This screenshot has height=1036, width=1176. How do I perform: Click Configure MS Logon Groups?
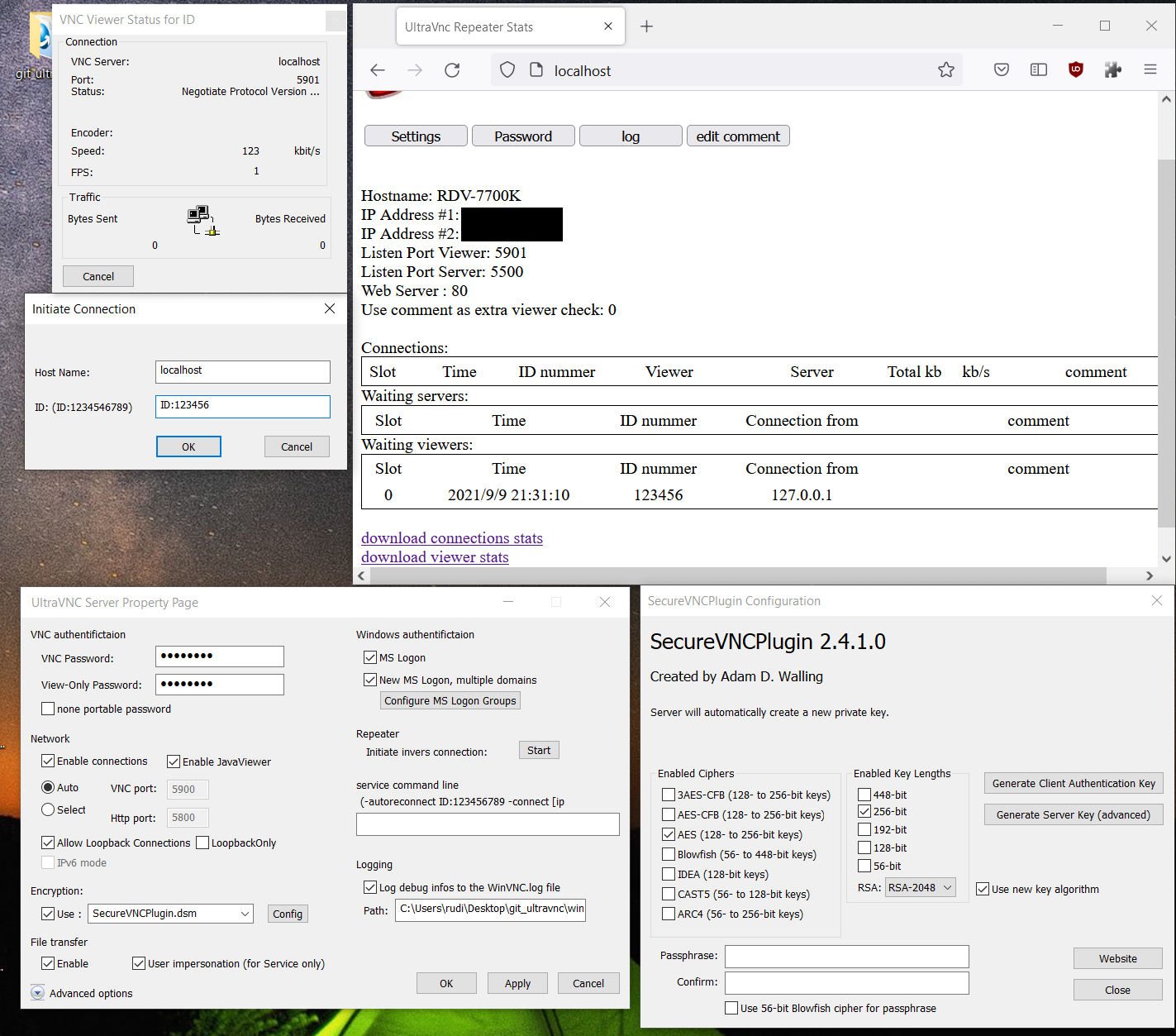point(450,700)
